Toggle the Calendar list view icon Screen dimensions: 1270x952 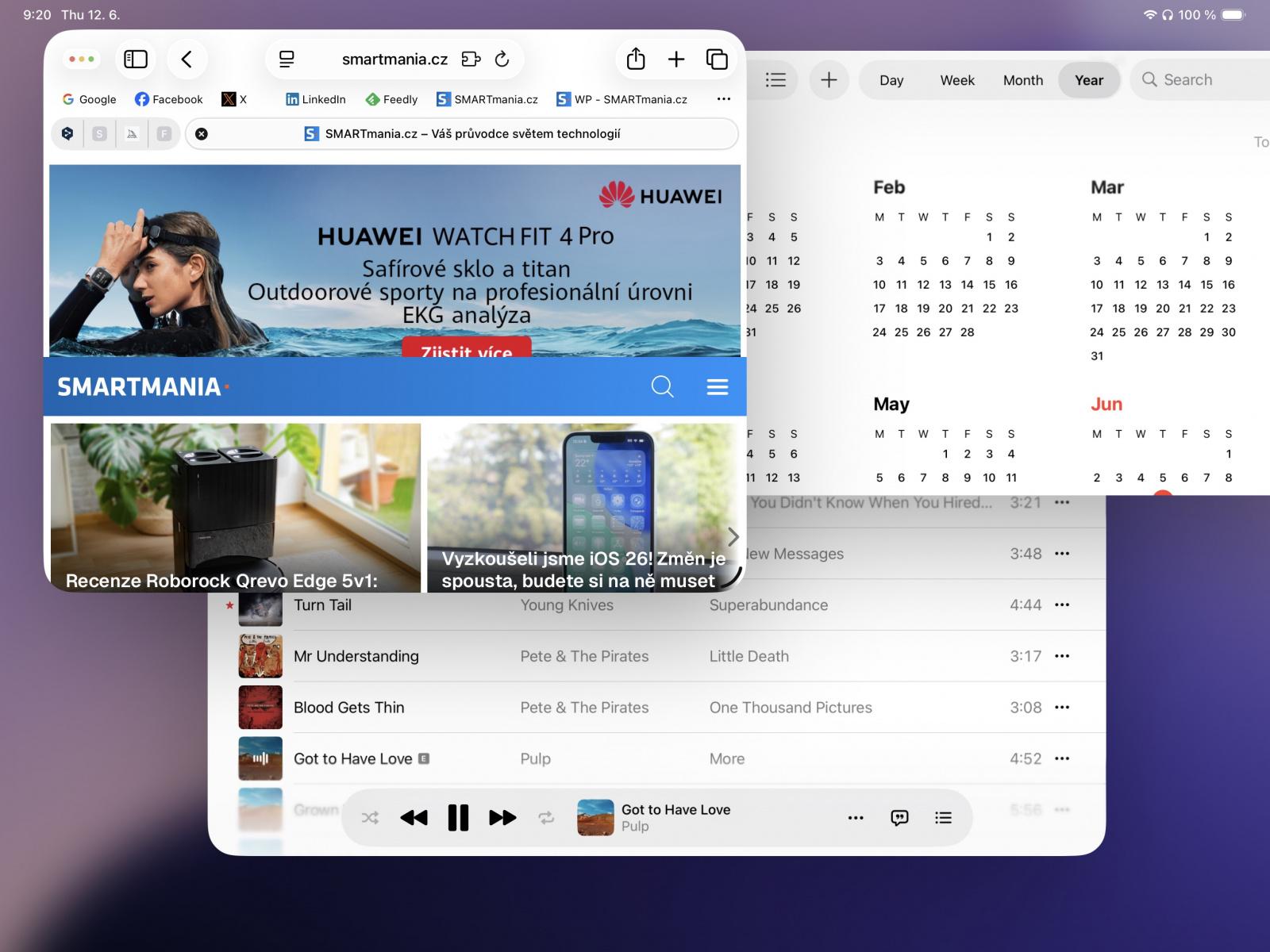pyautogui.click(x=775, y=80)
